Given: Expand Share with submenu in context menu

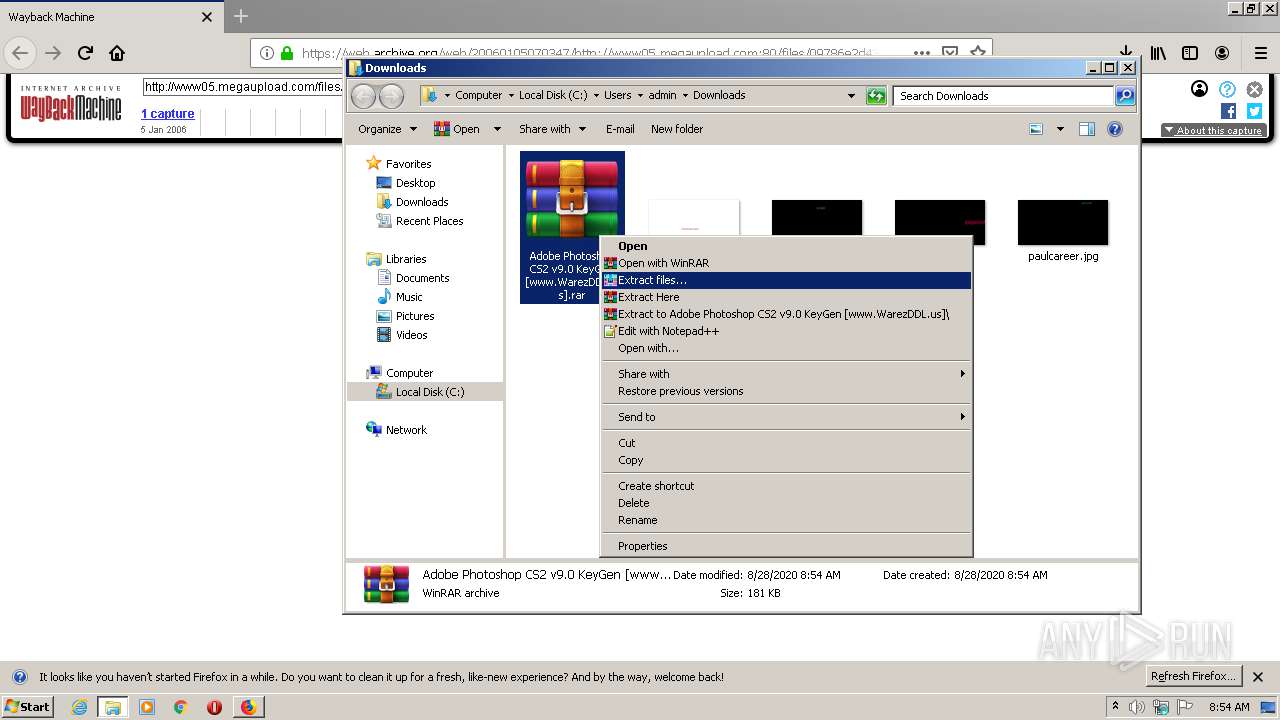Looking at the screenshot, I should point(786,374).
